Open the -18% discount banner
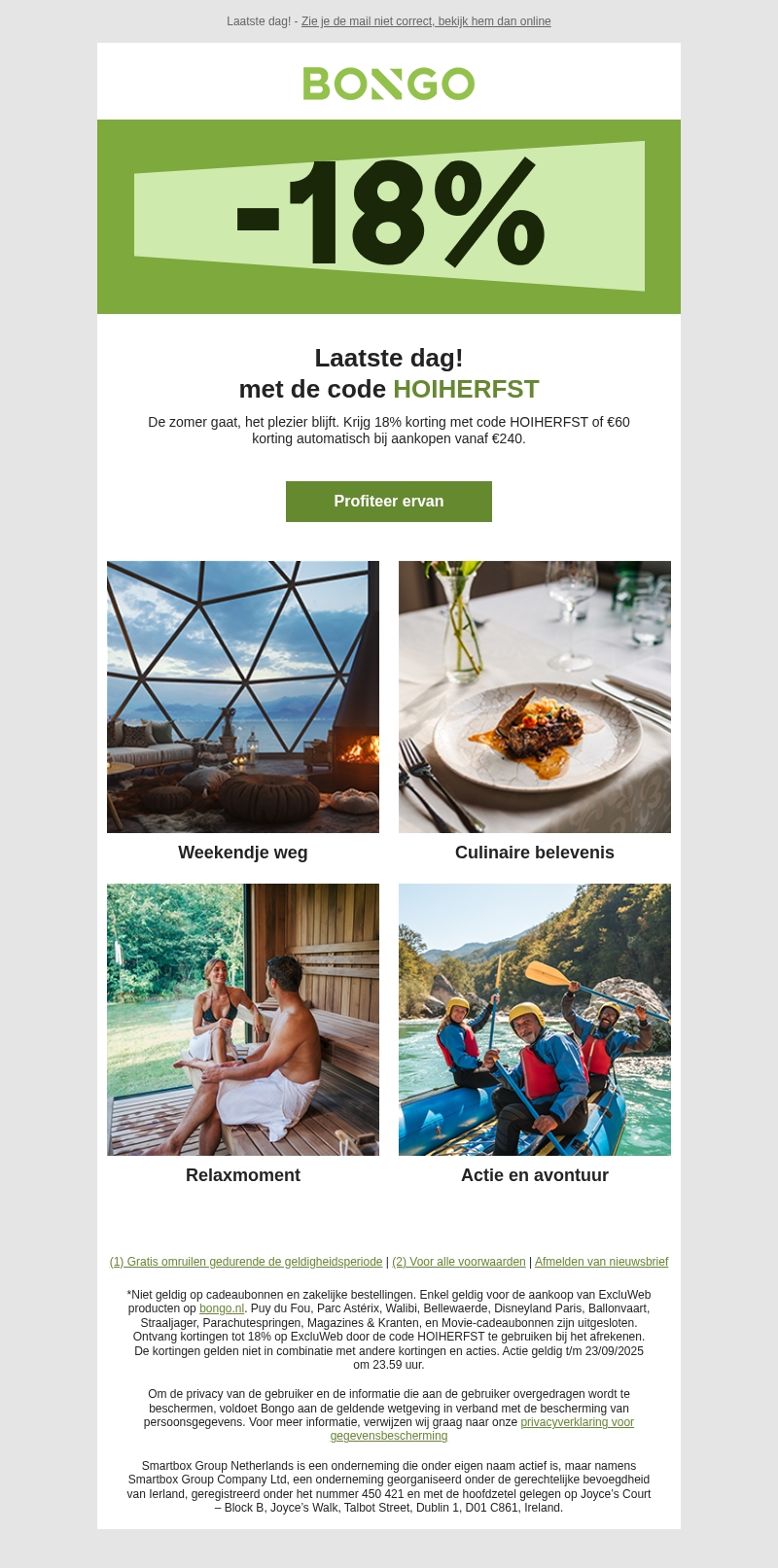The height and width of the screenshot is (1568, 778). coord(389,217)
